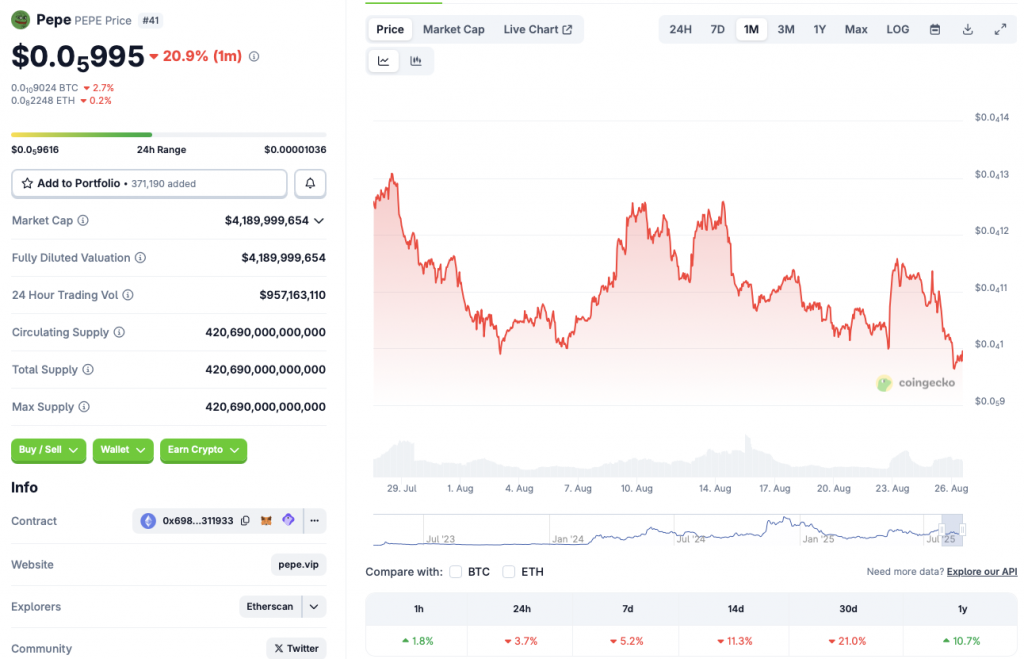Click the 1h value 1.8%
The image size is (1024, 659).
tap(417, 641)
